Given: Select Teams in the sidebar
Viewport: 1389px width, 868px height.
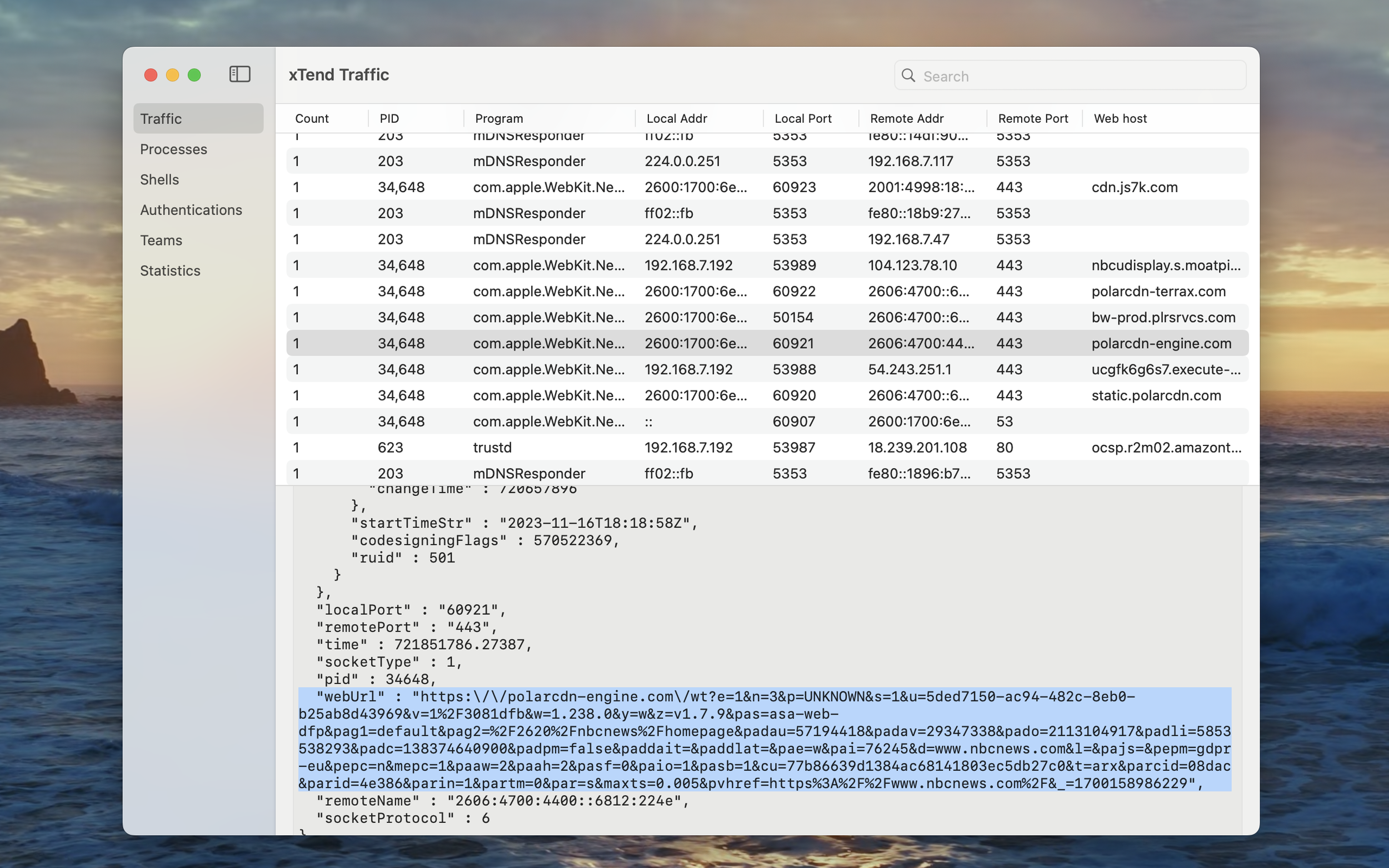Looking at the screenshot, I should [161, 240].
